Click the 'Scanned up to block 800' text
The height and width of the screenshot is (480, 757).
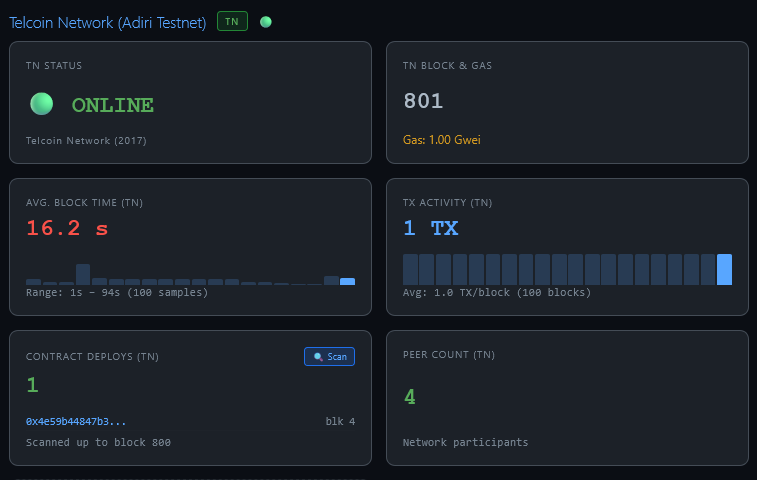pyautogui.click(x=98, y=442)
